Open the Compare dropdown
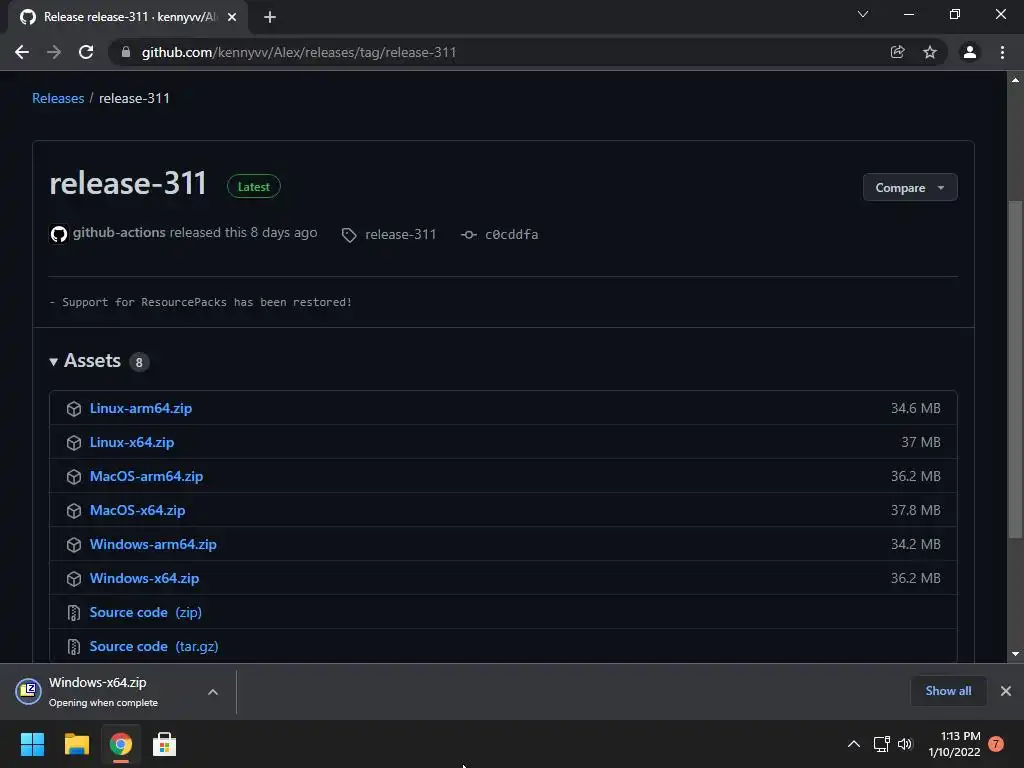The image size is (1024, 768). pyautogui.click(x=910, y=187)
